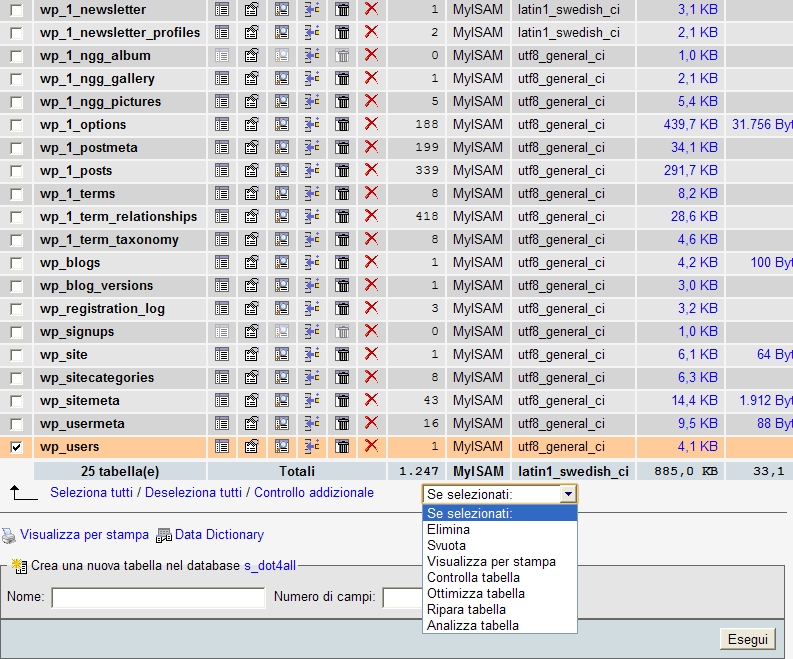Click 'Deseleziona tutti' link
The image size is (793, 659).
[x=193, y=493]
